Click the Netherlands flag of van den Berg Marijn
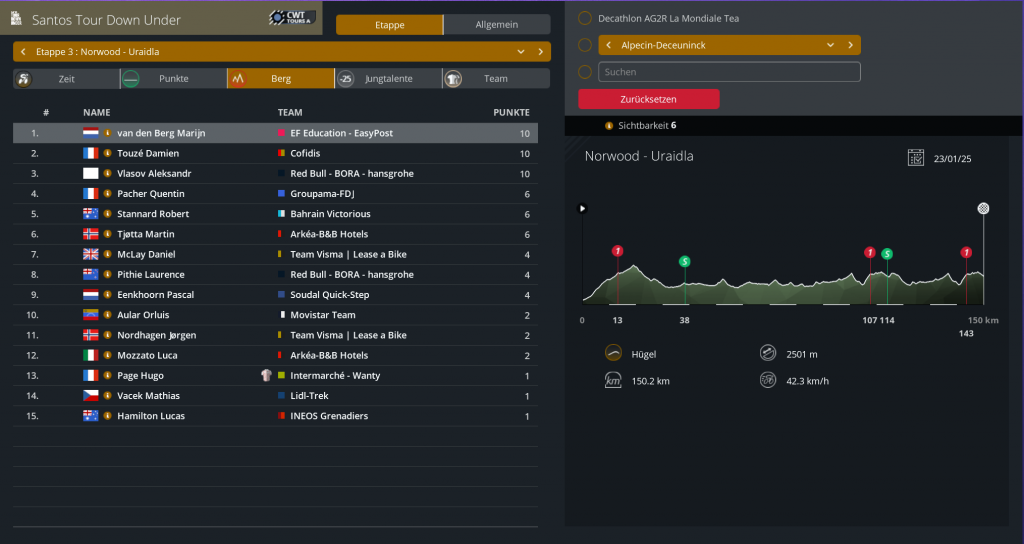This screenshot has height=544, width=1024. point(91,133)
